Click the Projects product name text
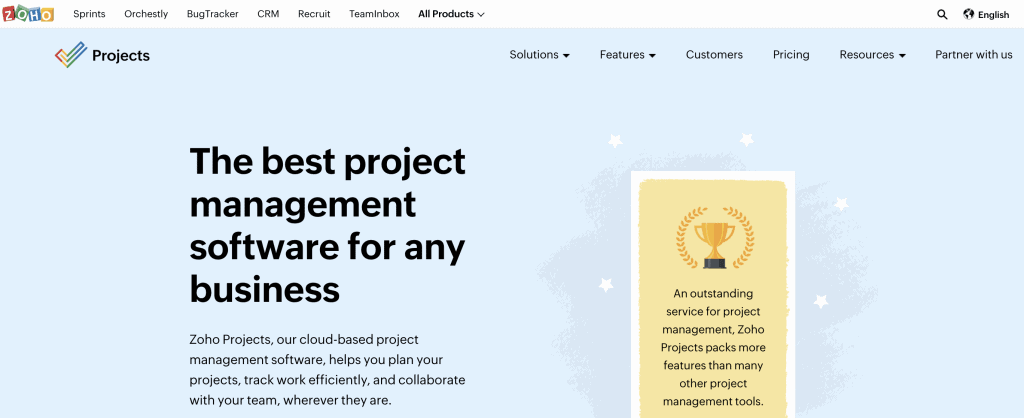The height and width of the screenshot is (418, 1024). click(x=121, y=56)
